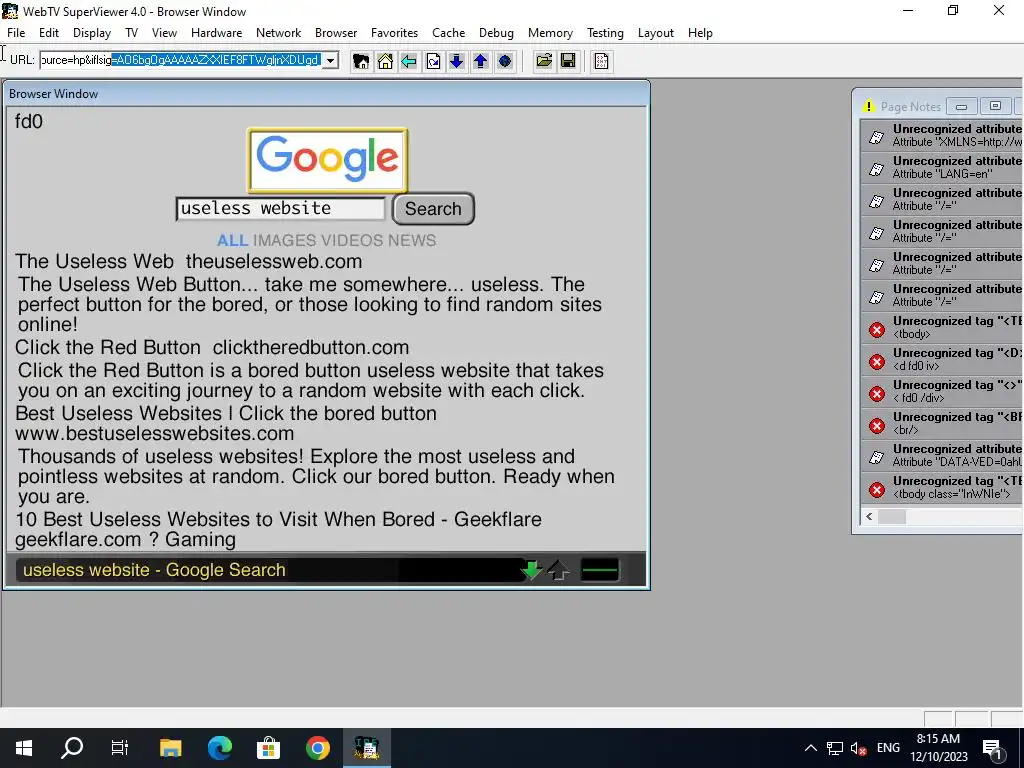Open the Debug menu

[496, 33]
